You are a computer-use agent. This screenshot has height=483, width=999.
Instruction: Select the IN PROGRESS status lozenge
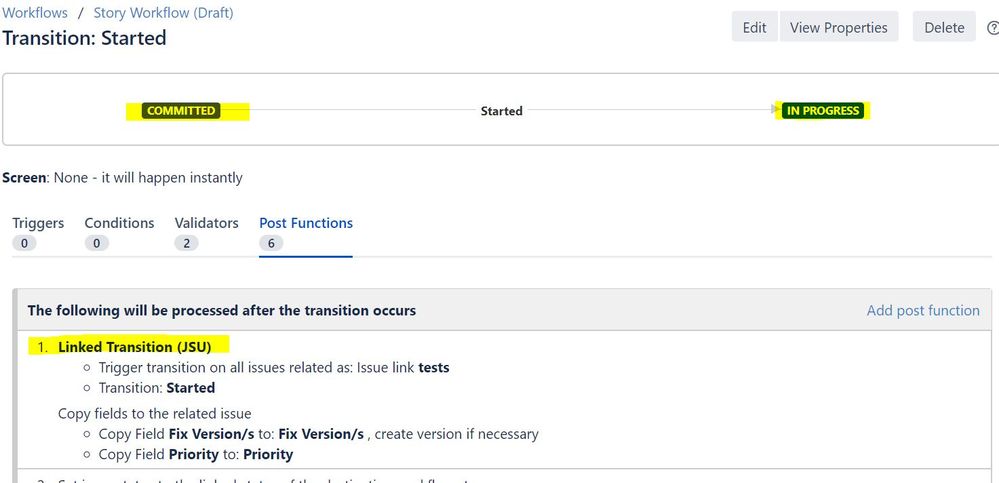(x=823, y=111)
